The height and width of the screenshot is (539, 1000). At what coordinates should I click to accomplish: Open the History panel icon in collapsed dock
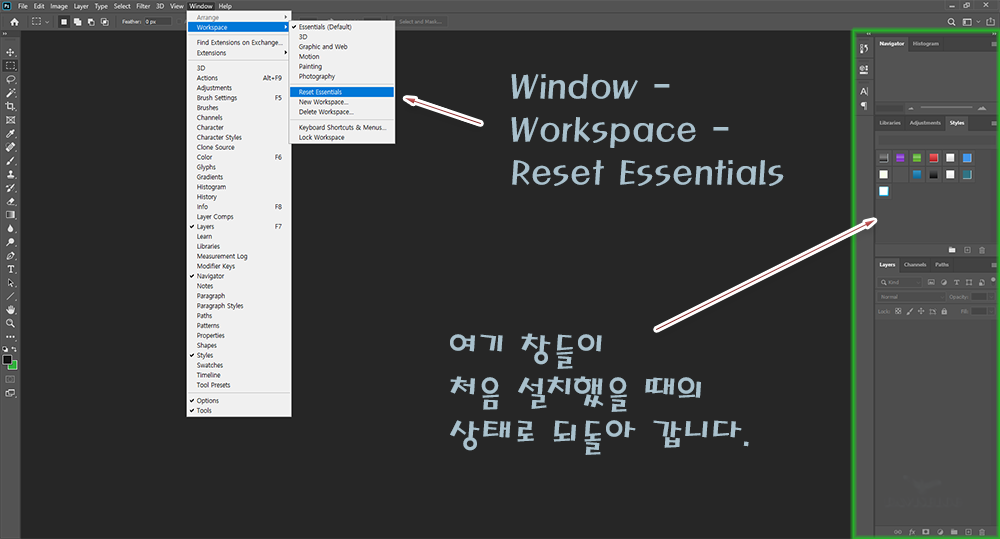point(864,48)
